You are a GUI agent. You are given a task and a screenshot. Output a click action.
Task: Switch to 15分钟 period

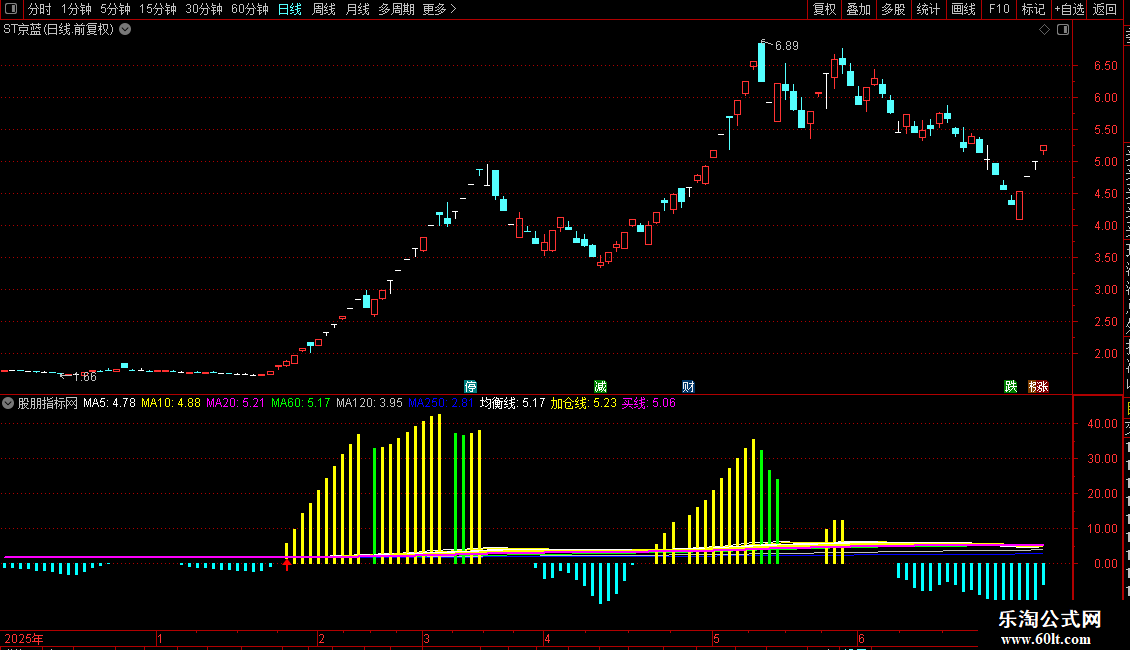(158, 9)
